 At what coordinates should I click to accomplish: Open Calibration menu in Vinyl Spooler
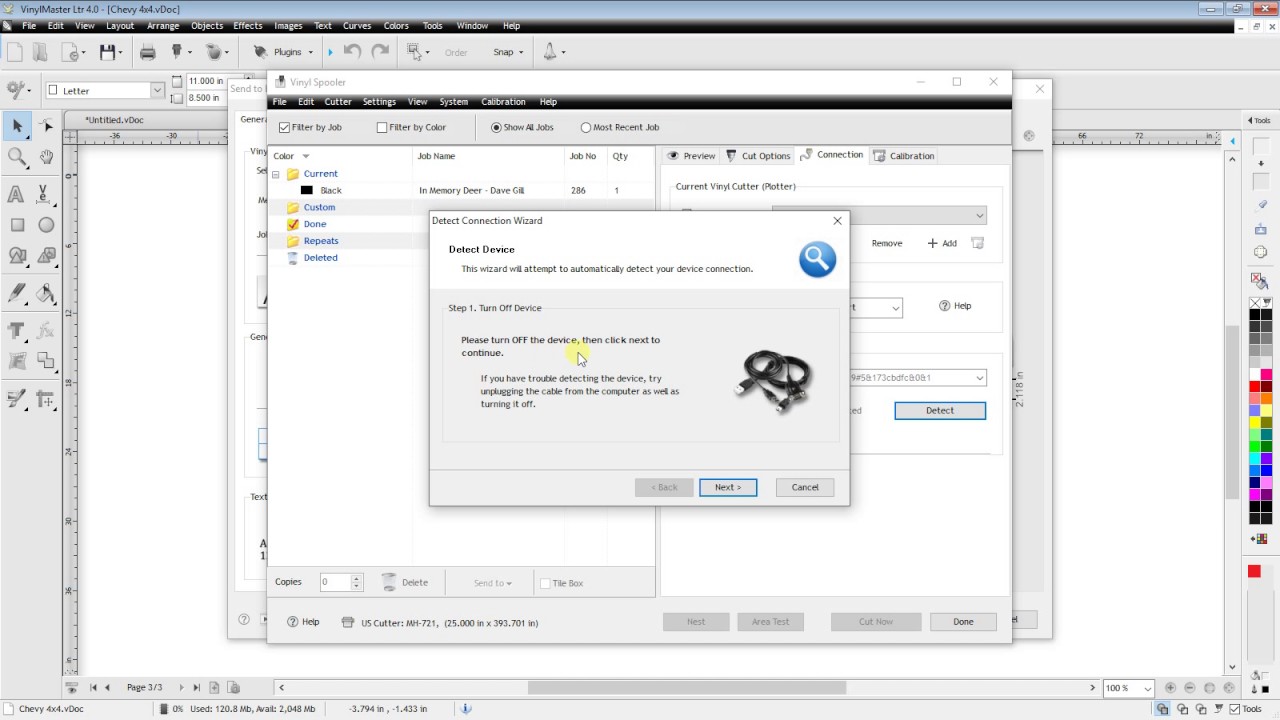click(x=503, y=102)
